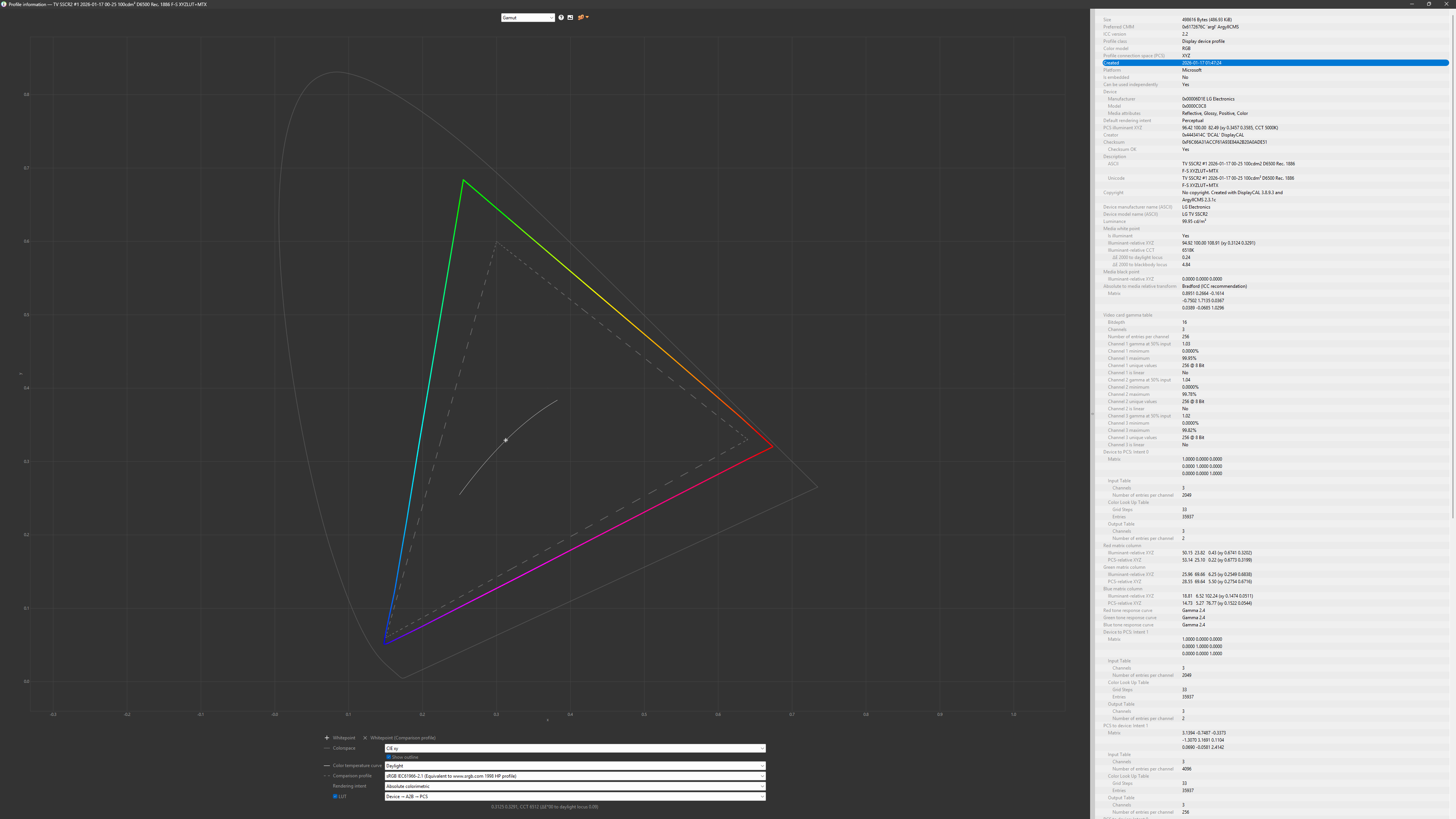Toggle the Show outline checkbox

coord(388,757)
